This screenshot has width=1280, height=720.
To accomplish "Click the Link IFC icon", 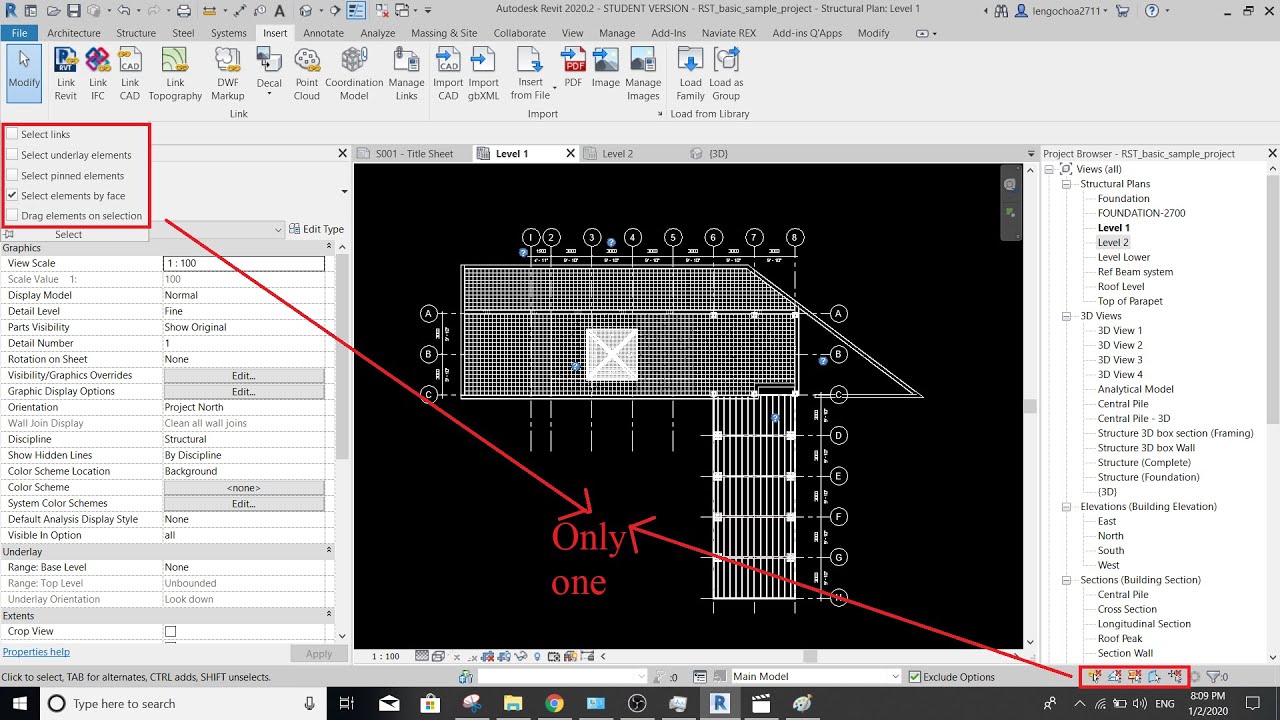I will click(98, 73).
